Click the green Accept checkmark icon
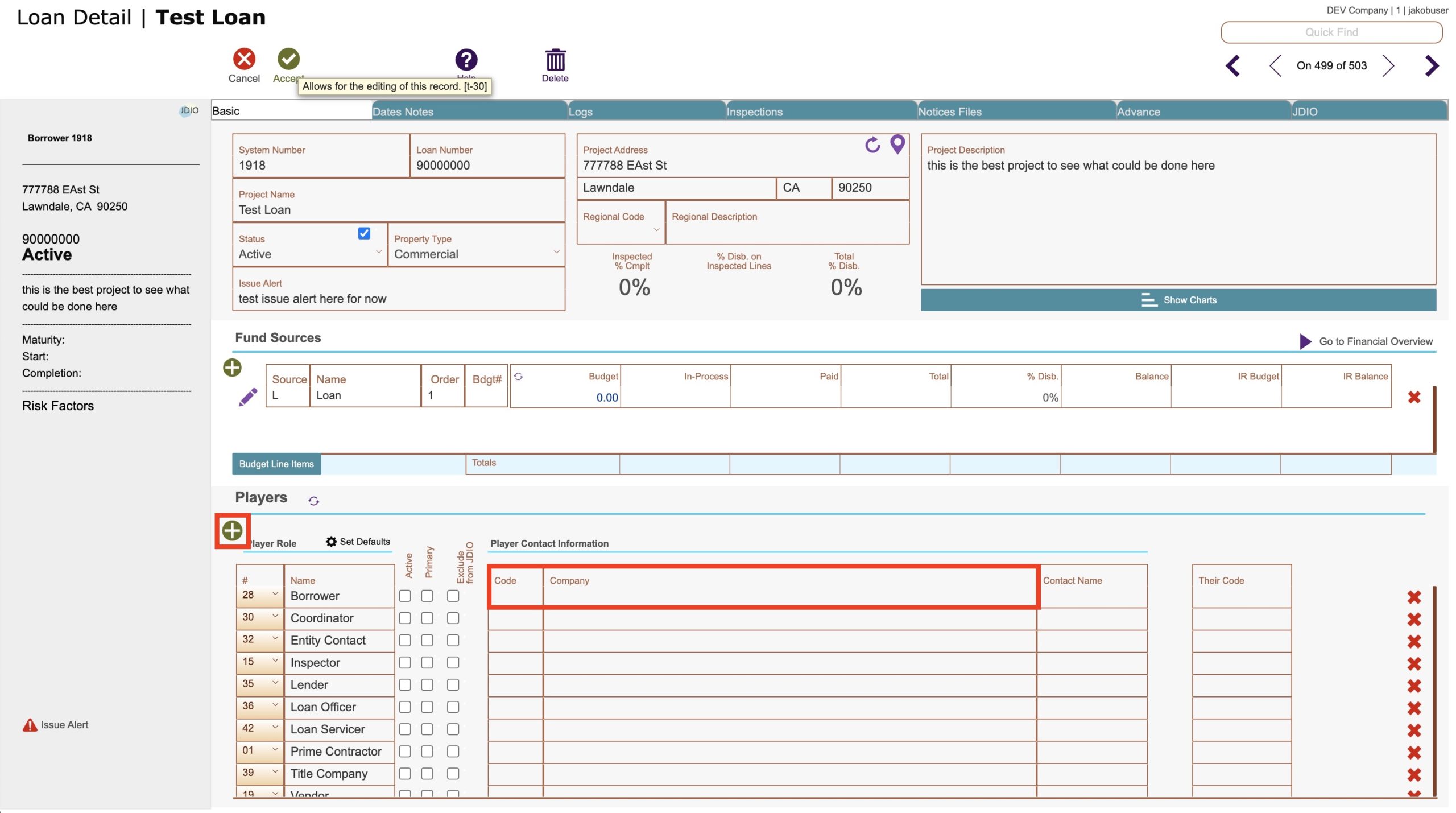The width and height of the screenshot is (1456, 813). 288,59
